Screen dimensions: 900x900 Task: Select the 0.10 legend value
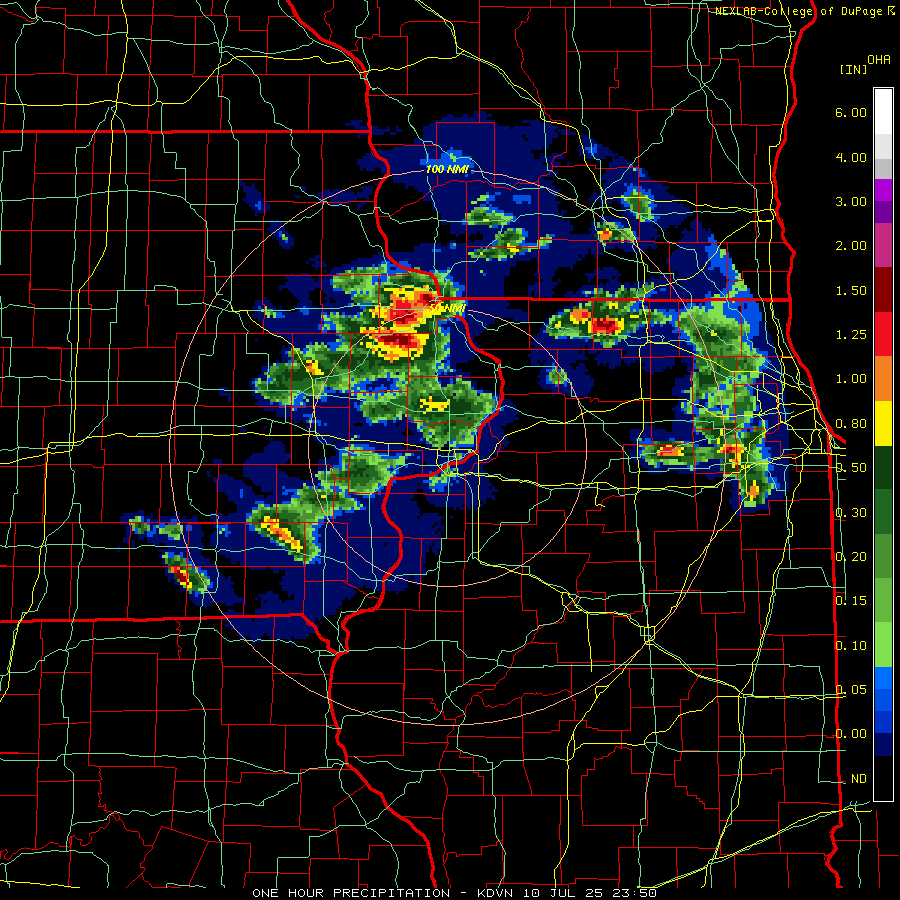[x=851, y=646]
